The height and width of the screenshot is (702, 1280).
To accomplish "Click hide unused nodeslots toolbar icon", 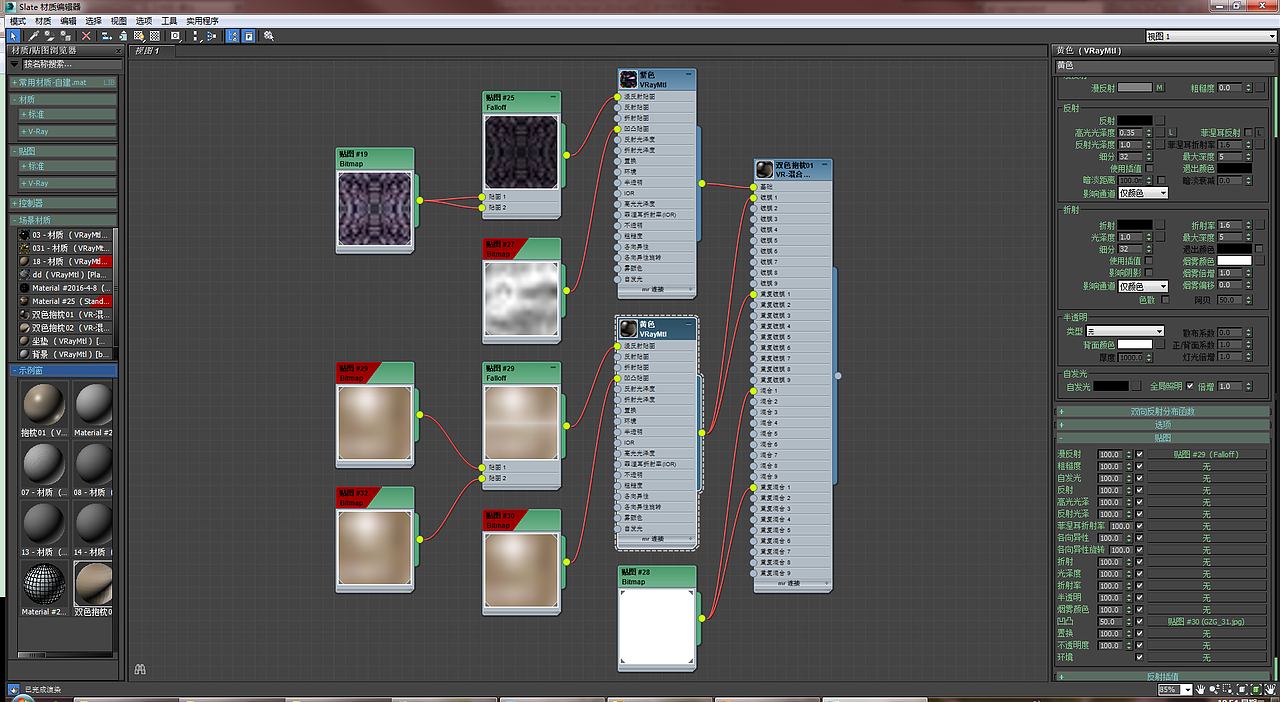I will 123,36.
